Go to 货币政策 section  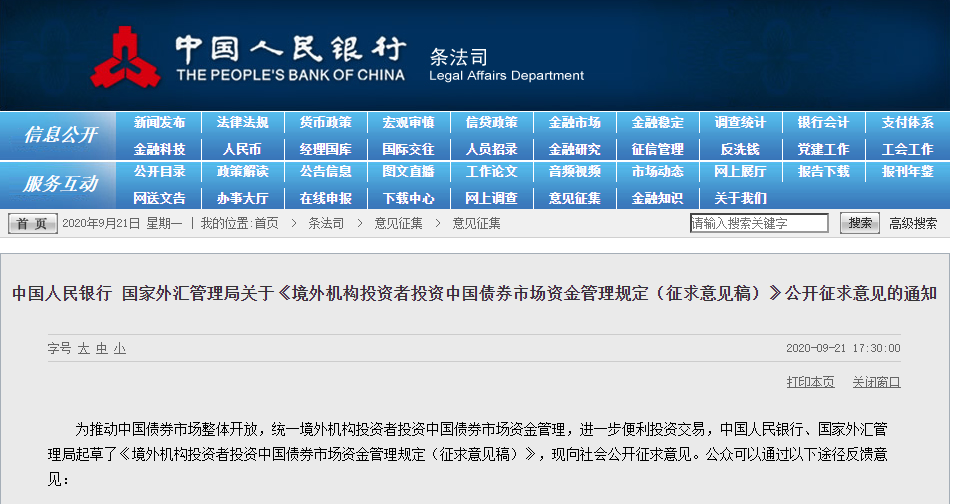[x=325, y=122]
